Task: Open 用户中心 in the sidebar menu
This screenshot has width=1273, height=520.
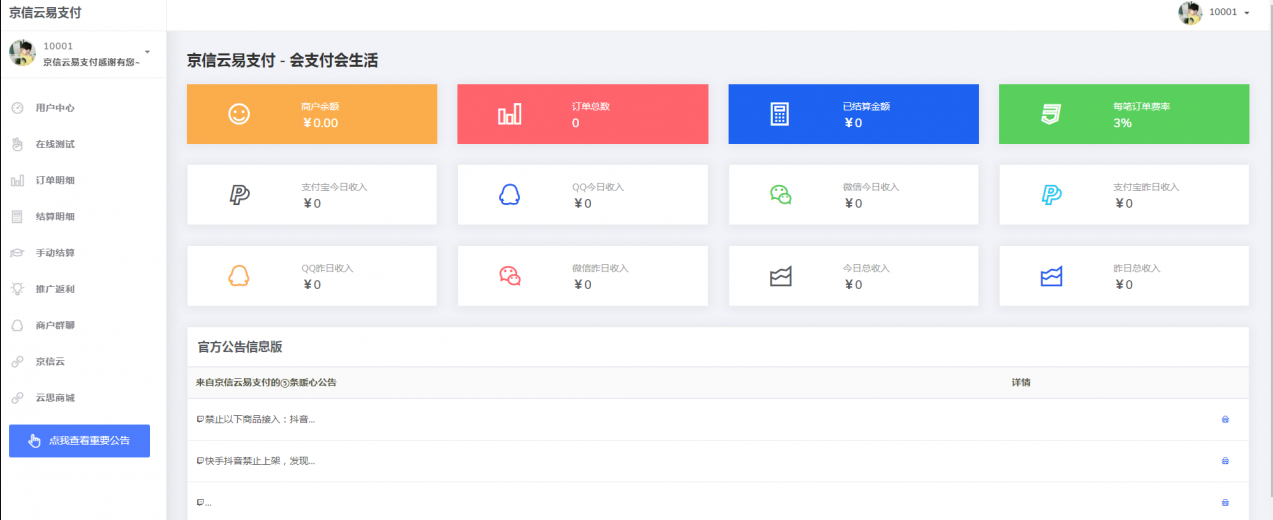Action: 55,108
